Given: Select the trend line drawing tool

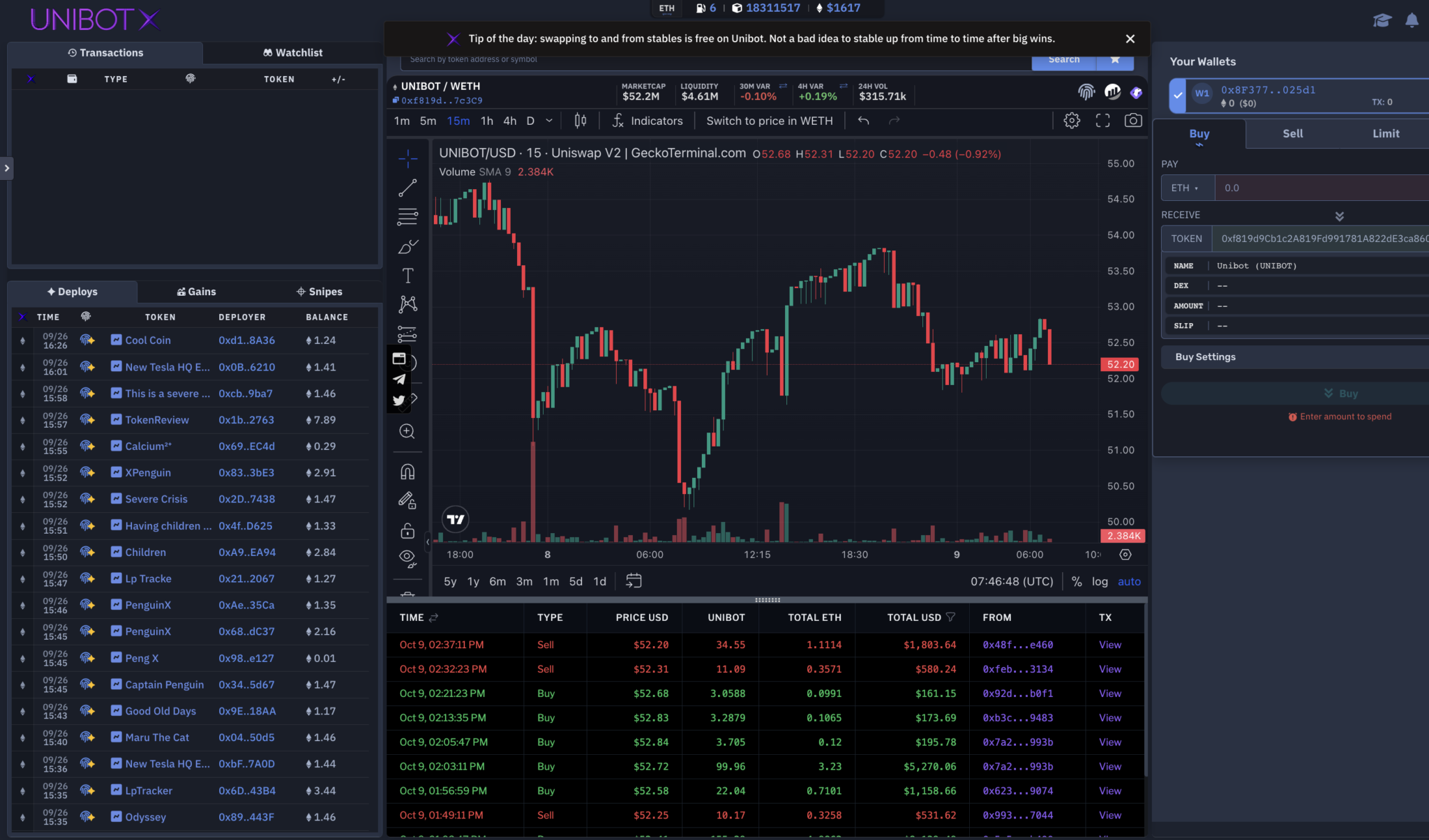Looking at the screenshot, I should pos(407,188).
